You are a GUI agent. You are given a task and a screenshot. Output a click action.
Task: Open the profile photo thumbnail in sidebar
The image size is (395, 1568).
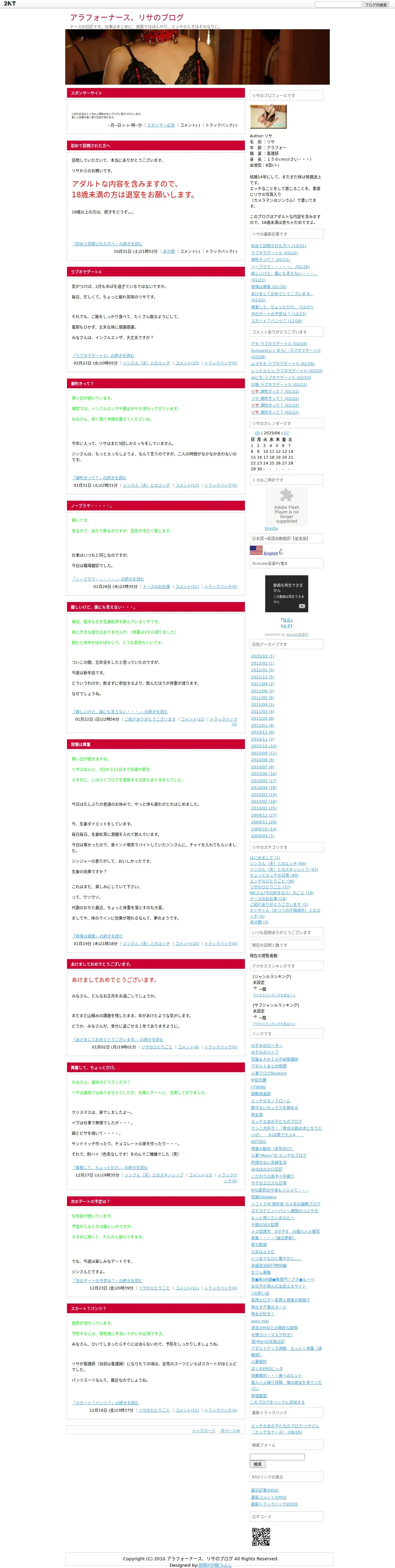[268, 116]
